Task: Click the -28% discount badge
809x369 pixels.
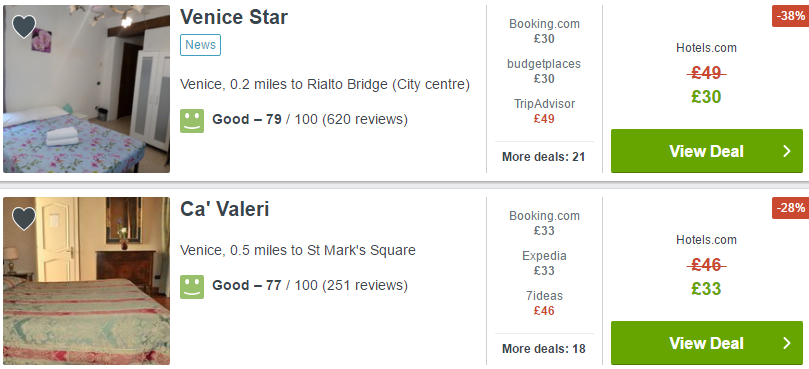Action: point(790,208)
